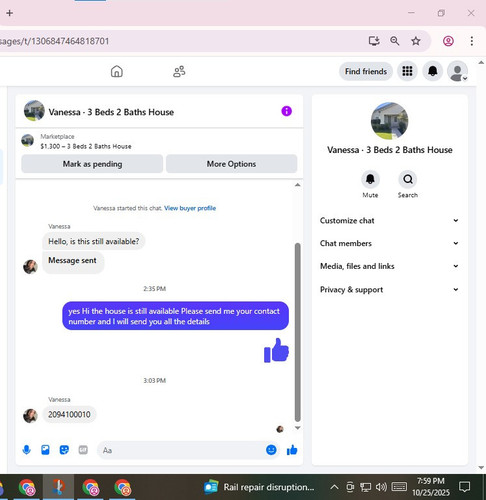Expand Media, files and links section
Screen dimensions: 486x500
click(389, 266)
